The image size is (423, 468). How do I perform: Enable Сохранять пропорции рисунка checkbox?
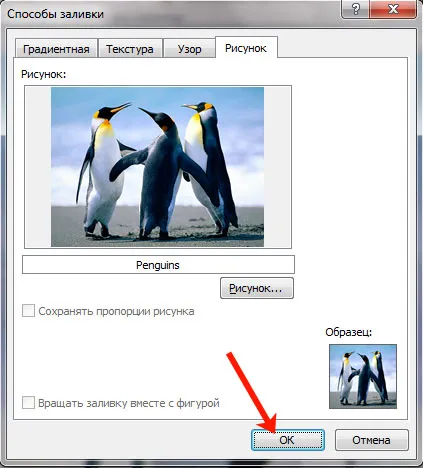[x=28, y=311]
